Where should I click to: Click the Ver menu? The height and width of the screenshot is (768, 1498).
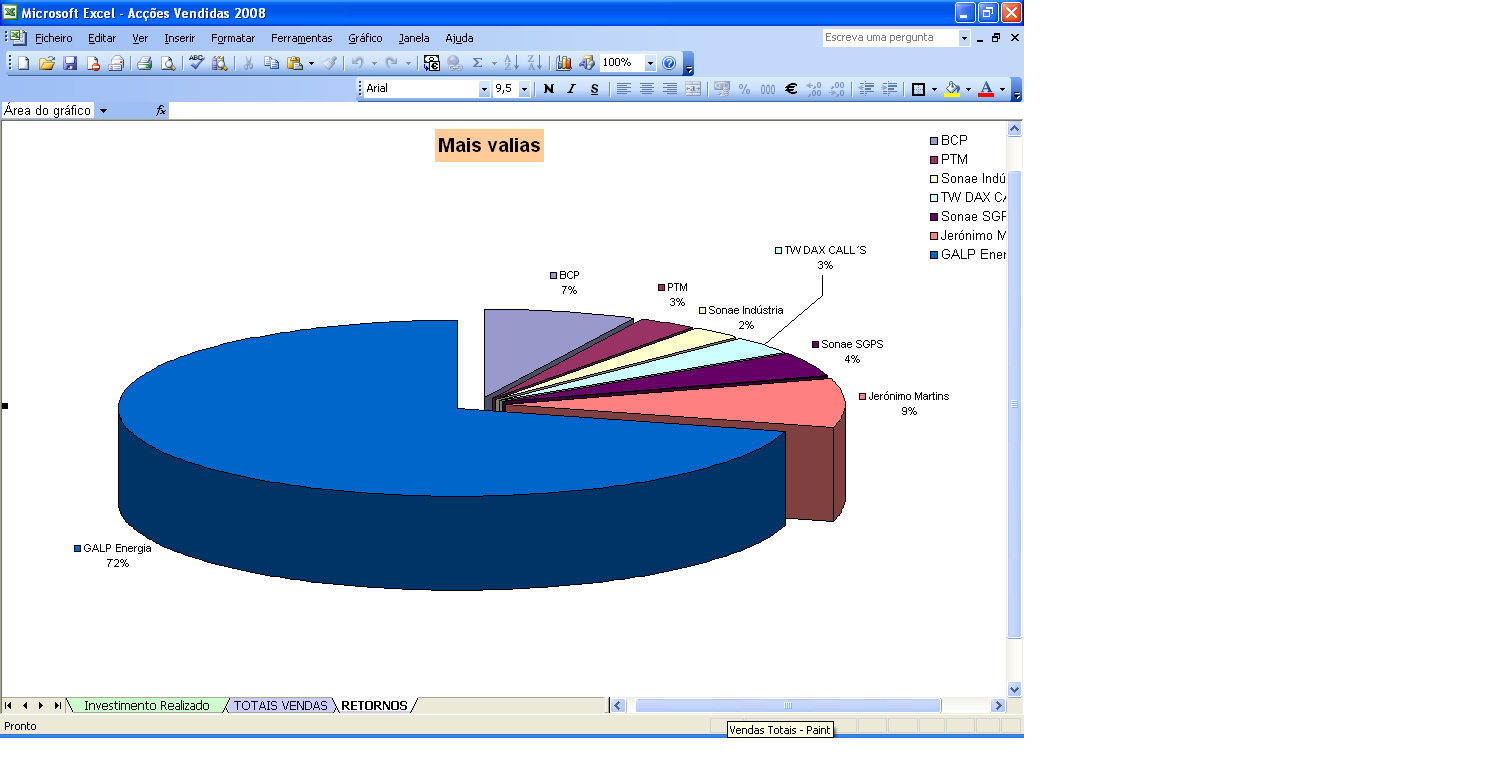[140, 38]
